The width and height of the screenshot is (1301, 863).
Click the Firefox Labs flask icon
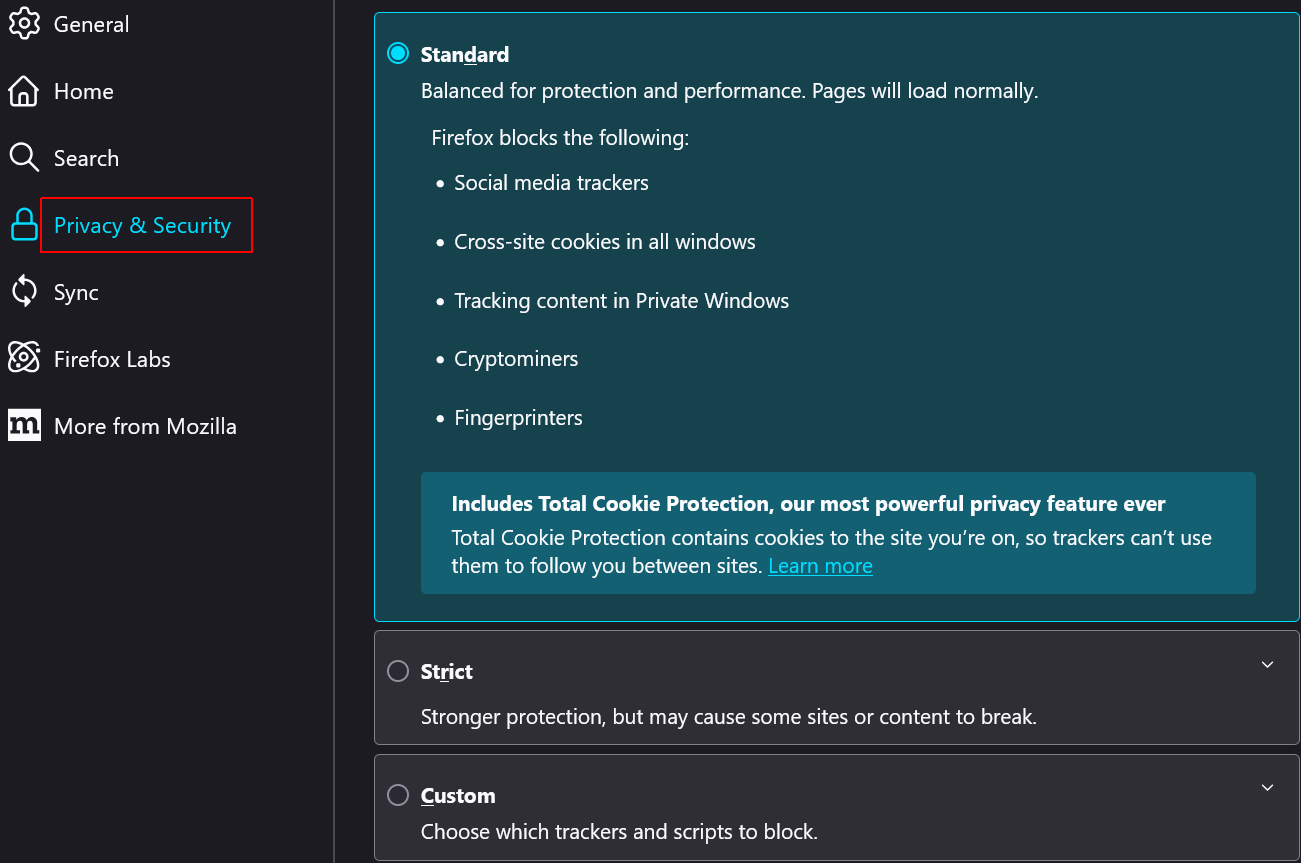(x=24, y=358)
